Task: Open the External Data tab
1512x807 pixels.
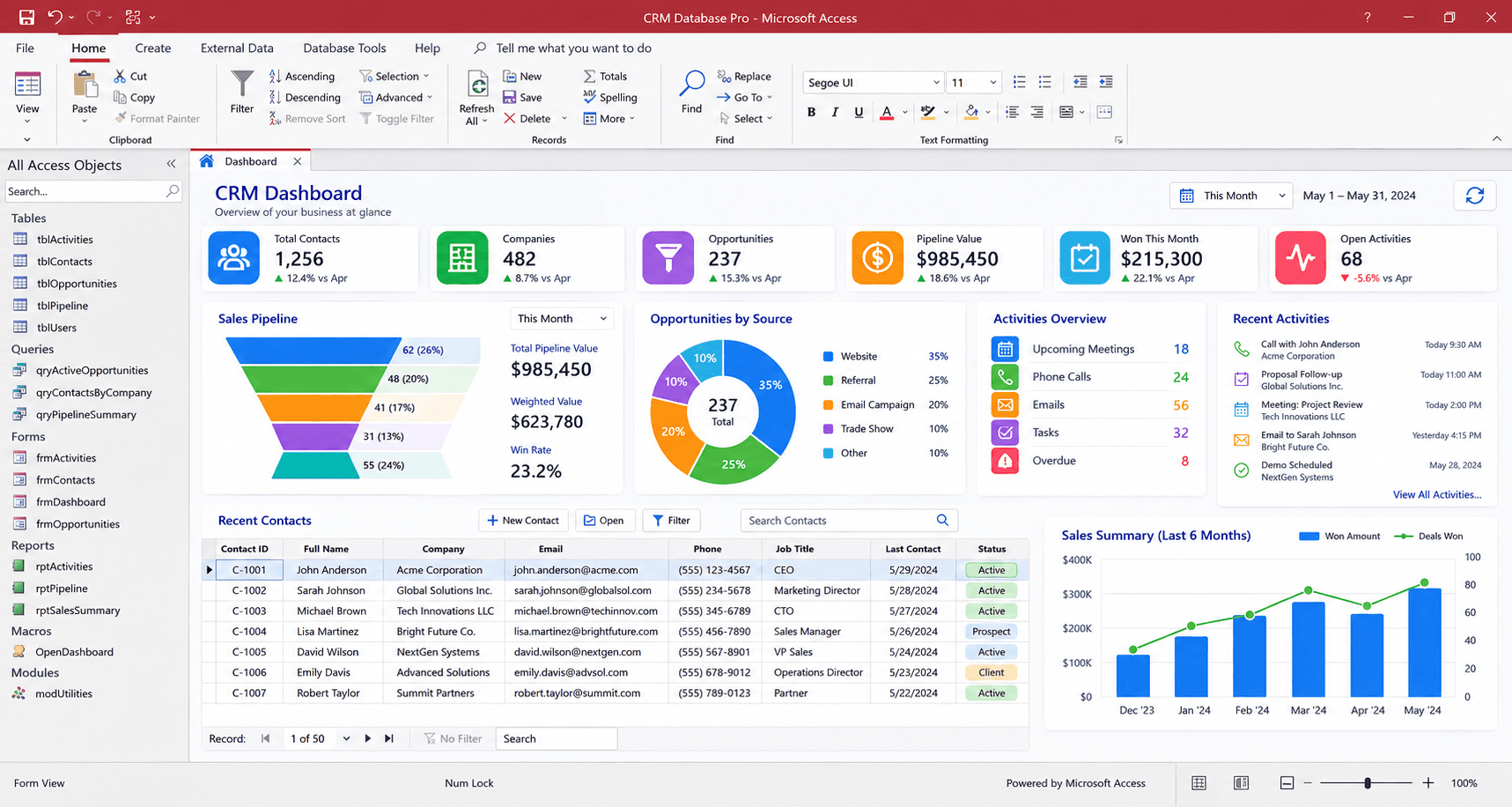Action: [237, 48]
